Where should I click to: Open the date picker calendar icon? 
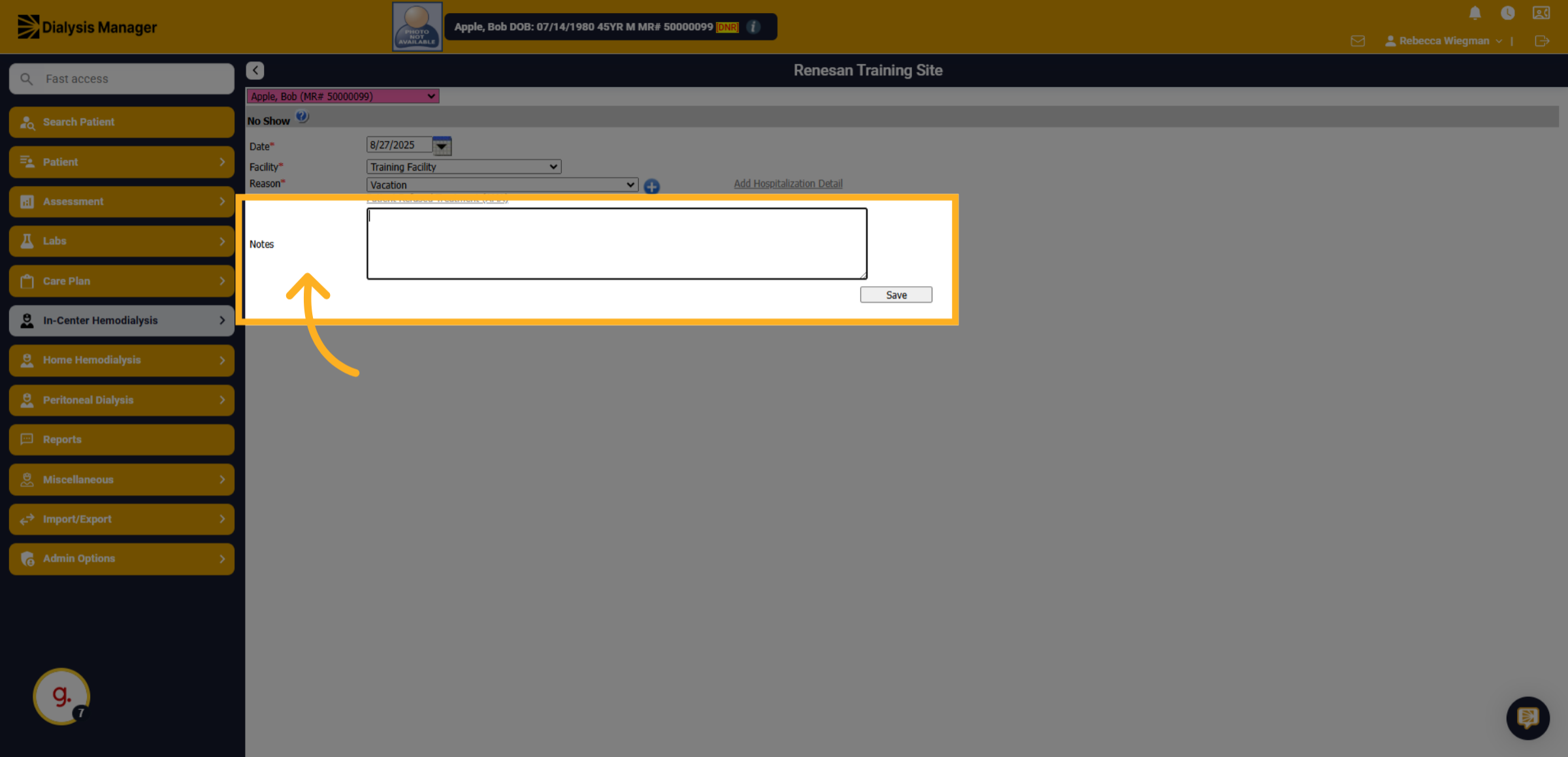(442, 146)
